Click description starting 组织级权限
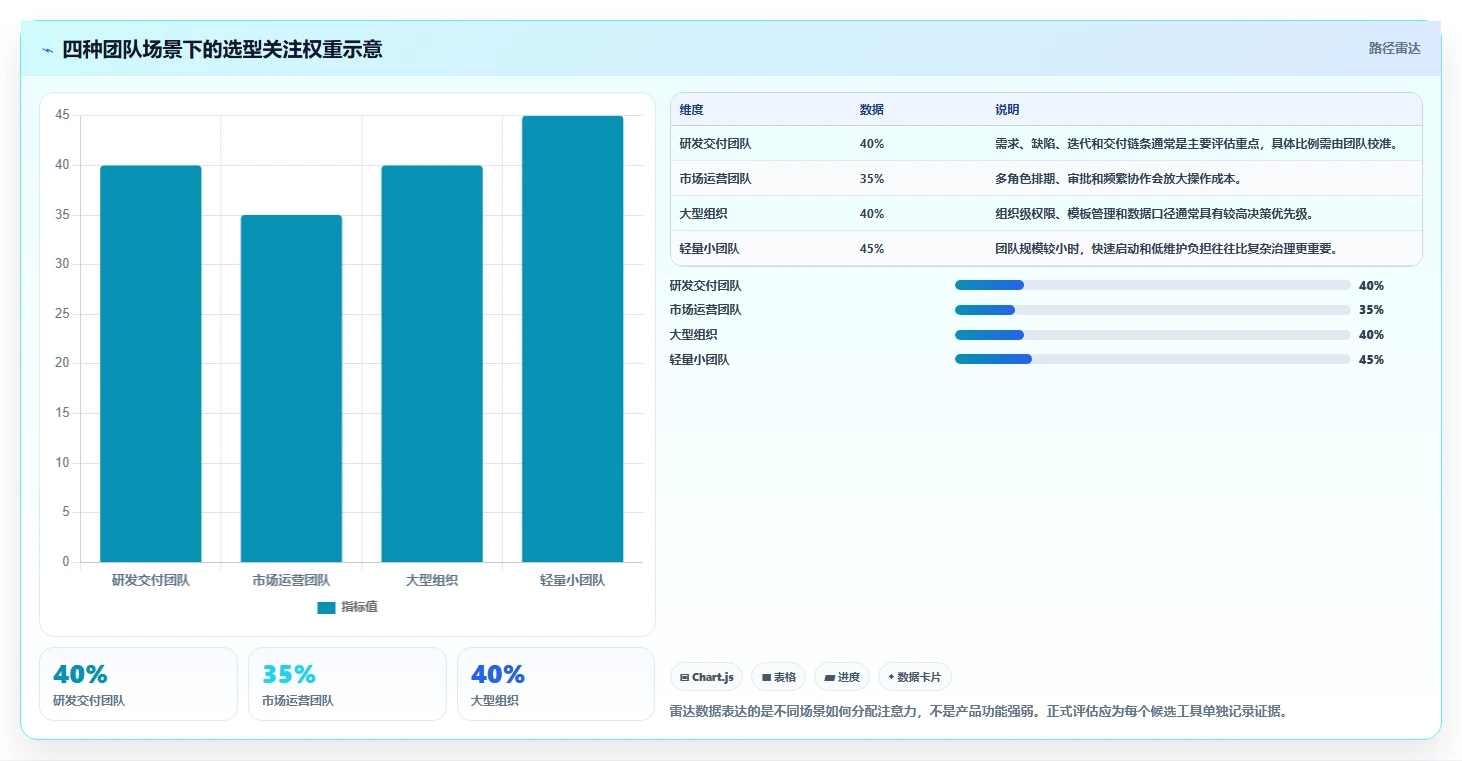 (1154, 214)
